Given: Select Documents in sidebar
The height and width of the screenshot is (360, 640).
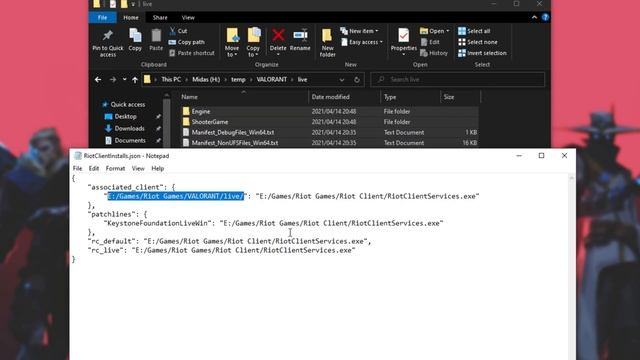Looking at the screenshot, I should coord(130,140).
